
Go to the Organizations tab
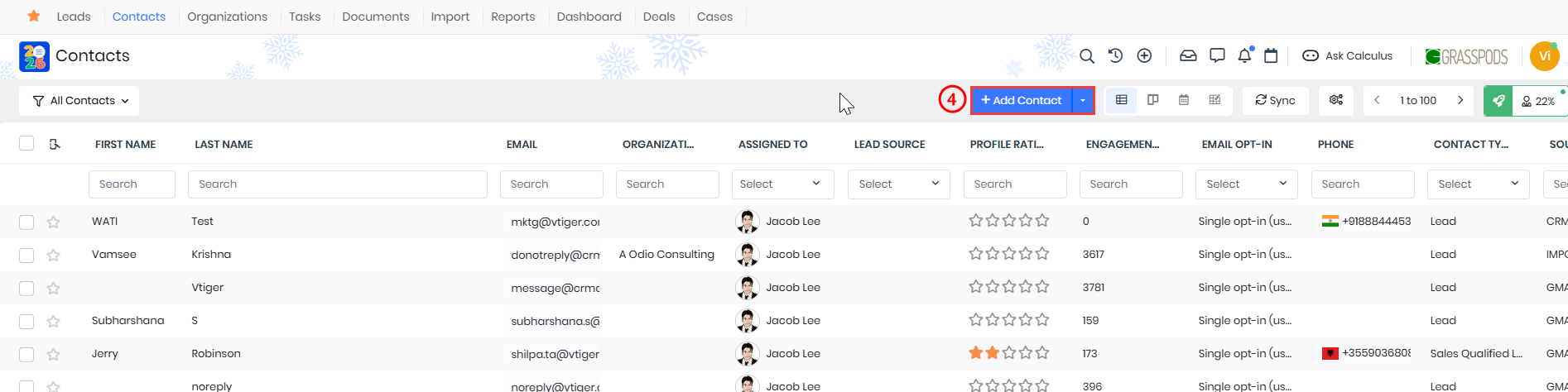227,17
